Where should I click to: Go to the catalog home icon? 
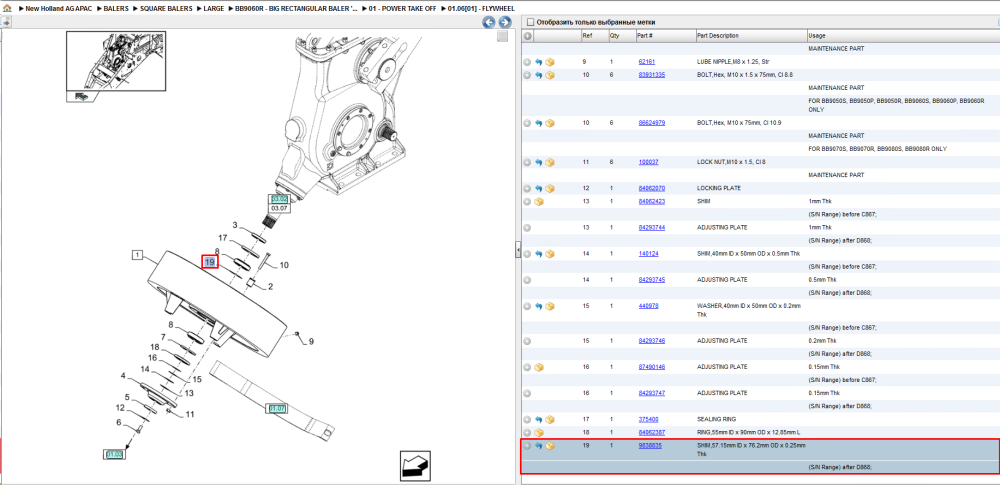[x=8, y=10]
